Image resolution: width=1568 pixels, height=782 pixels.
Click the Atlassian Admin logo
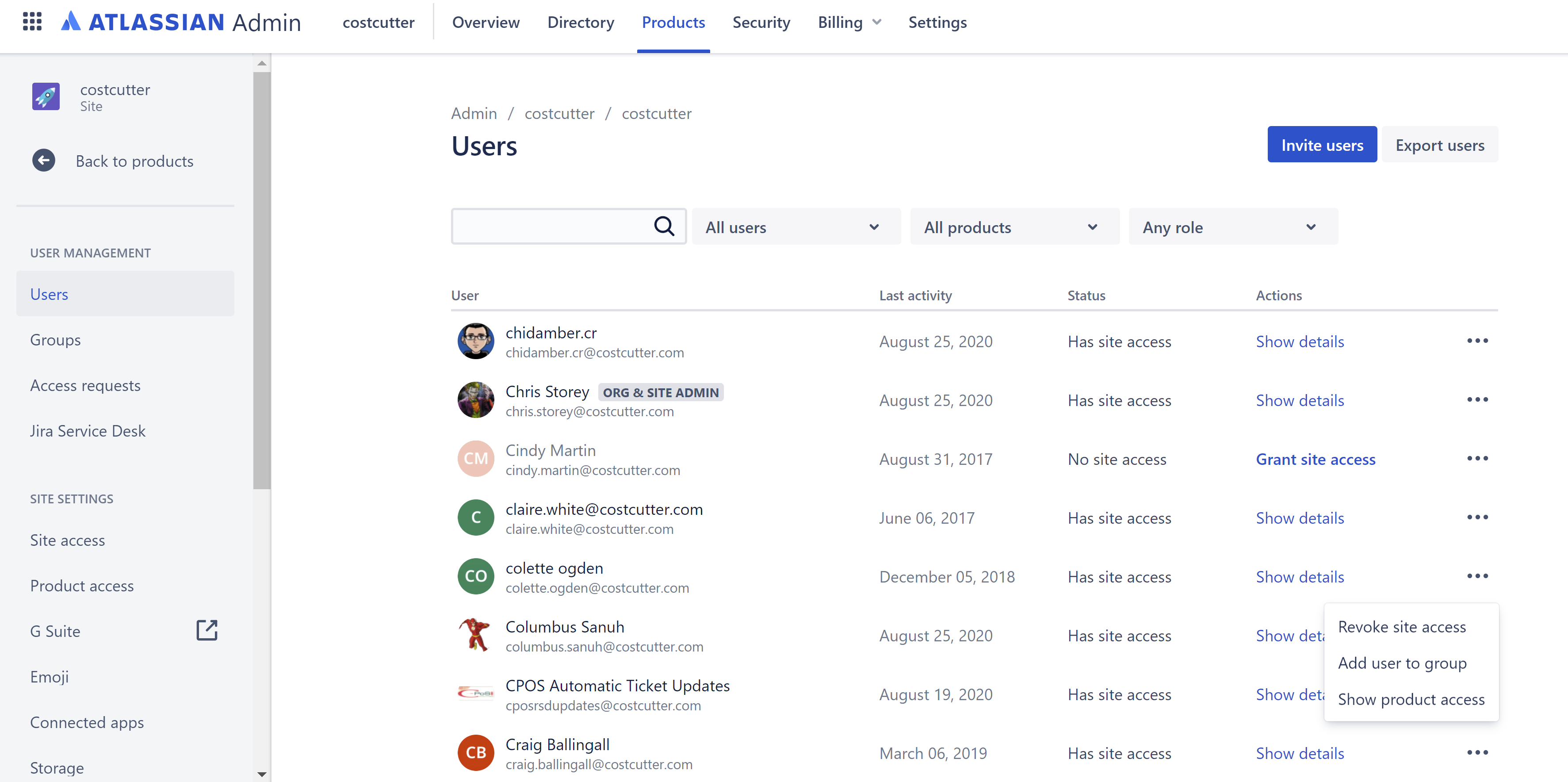click(x=181, y=23)
